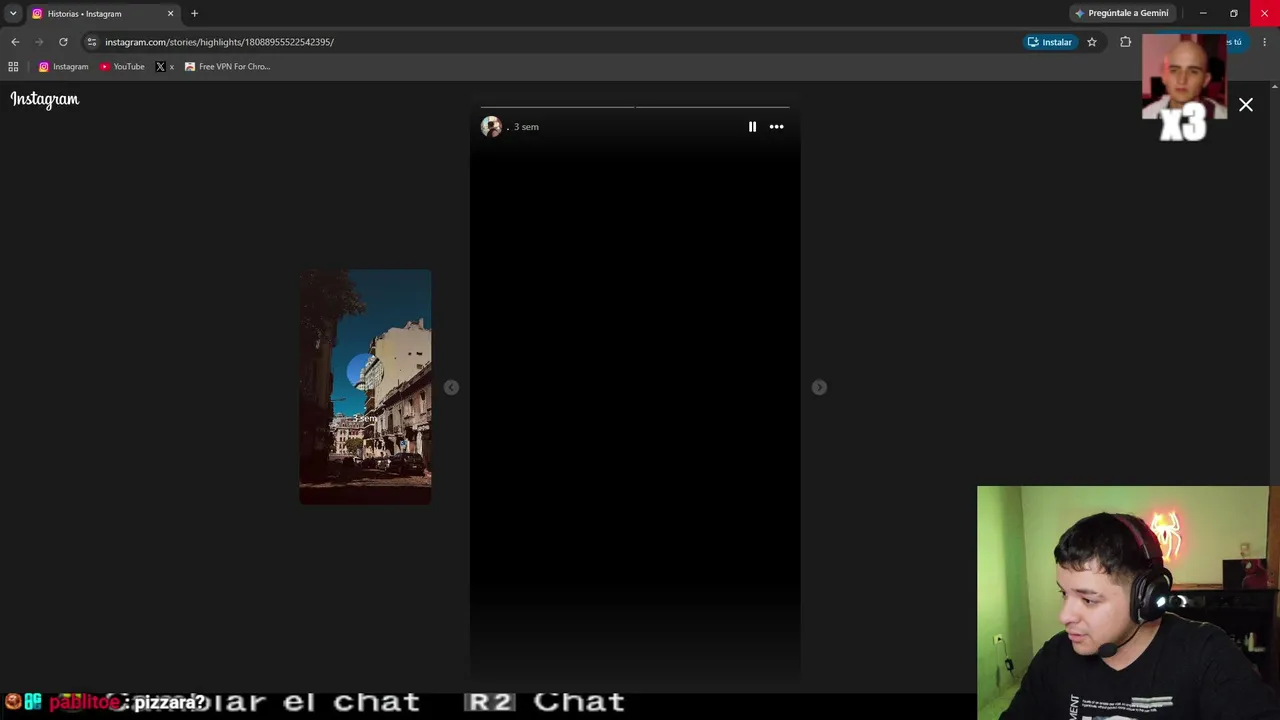1280x720 pixels.
Task: Click the 3 sem timestamp
Action: (526, 127)
